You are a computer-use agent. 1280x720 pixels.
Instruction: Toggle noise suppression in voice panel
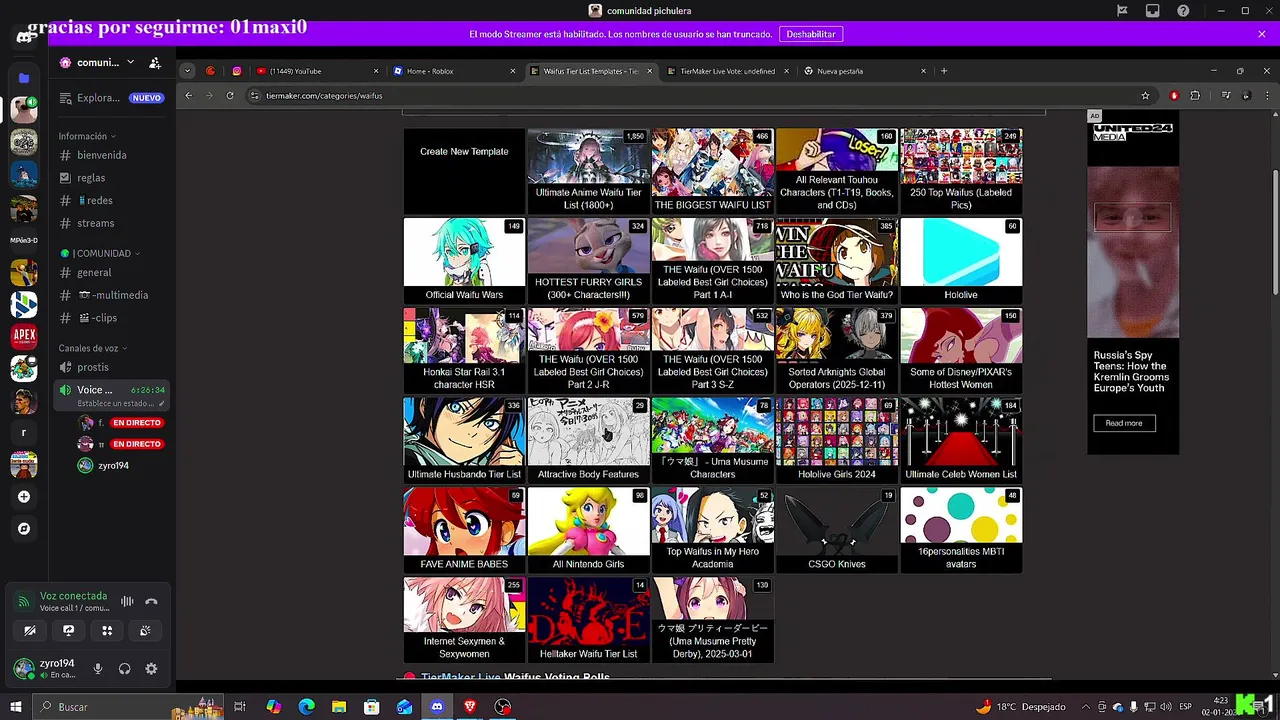click(x=127, y=601)
